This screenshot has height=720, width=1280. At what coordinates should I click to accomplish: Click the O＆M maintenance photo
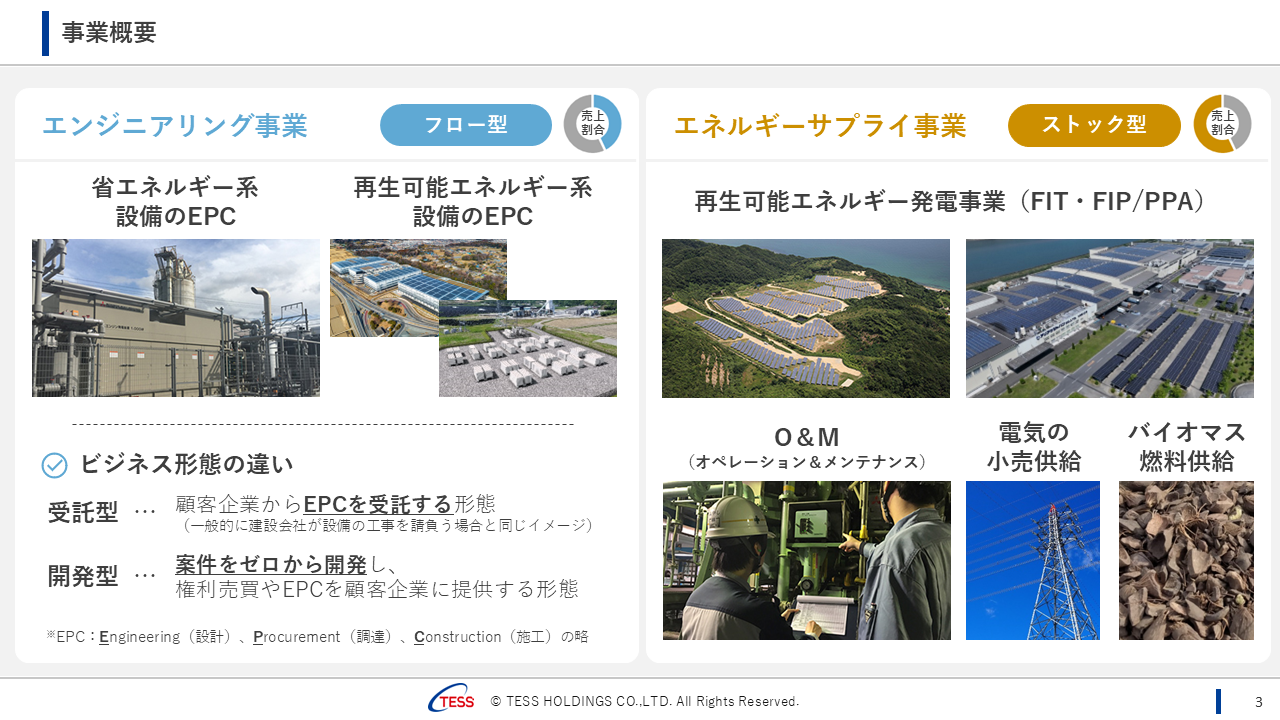(x=807, y=560)
